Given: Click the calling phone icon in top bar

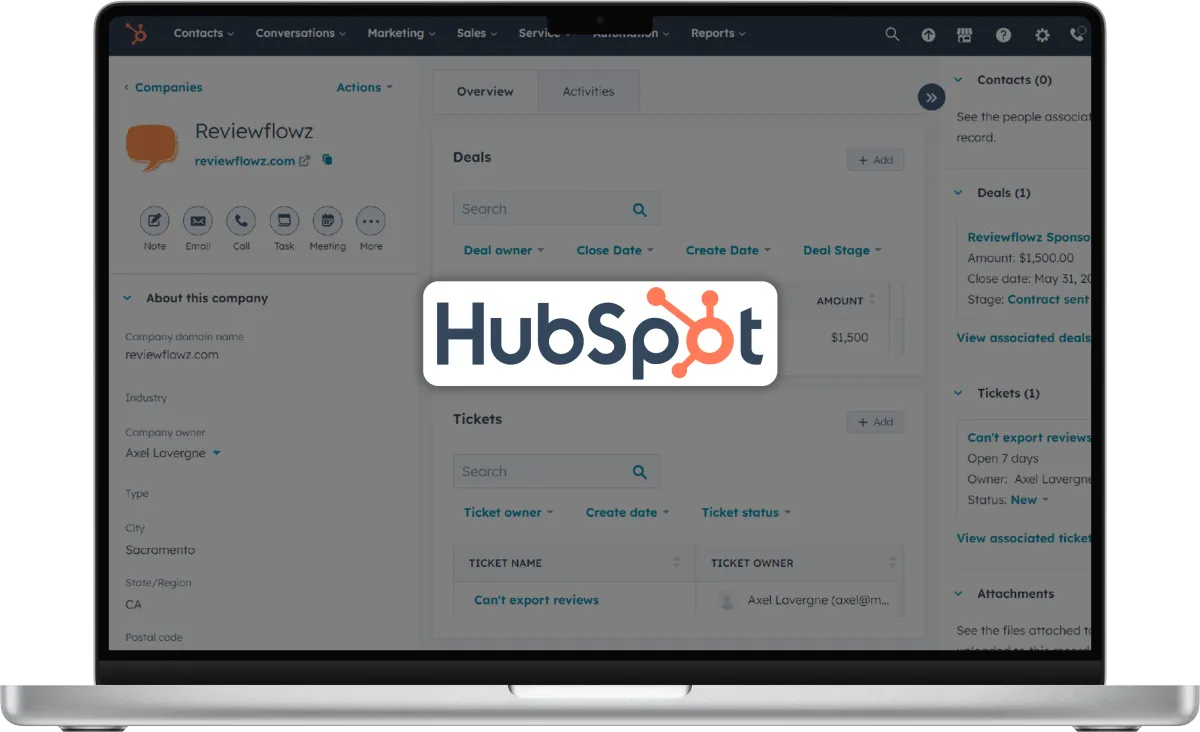Looking at the screenshot, I should (x=1077, y=34).
